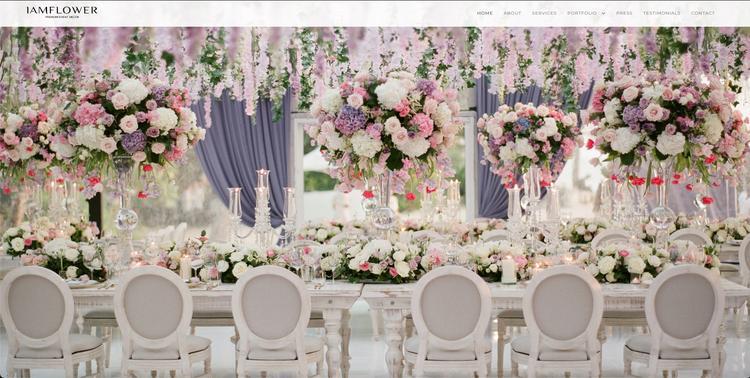Open the Home menu item
Screen dimensions: 750x378
click(x=485, y=13)
